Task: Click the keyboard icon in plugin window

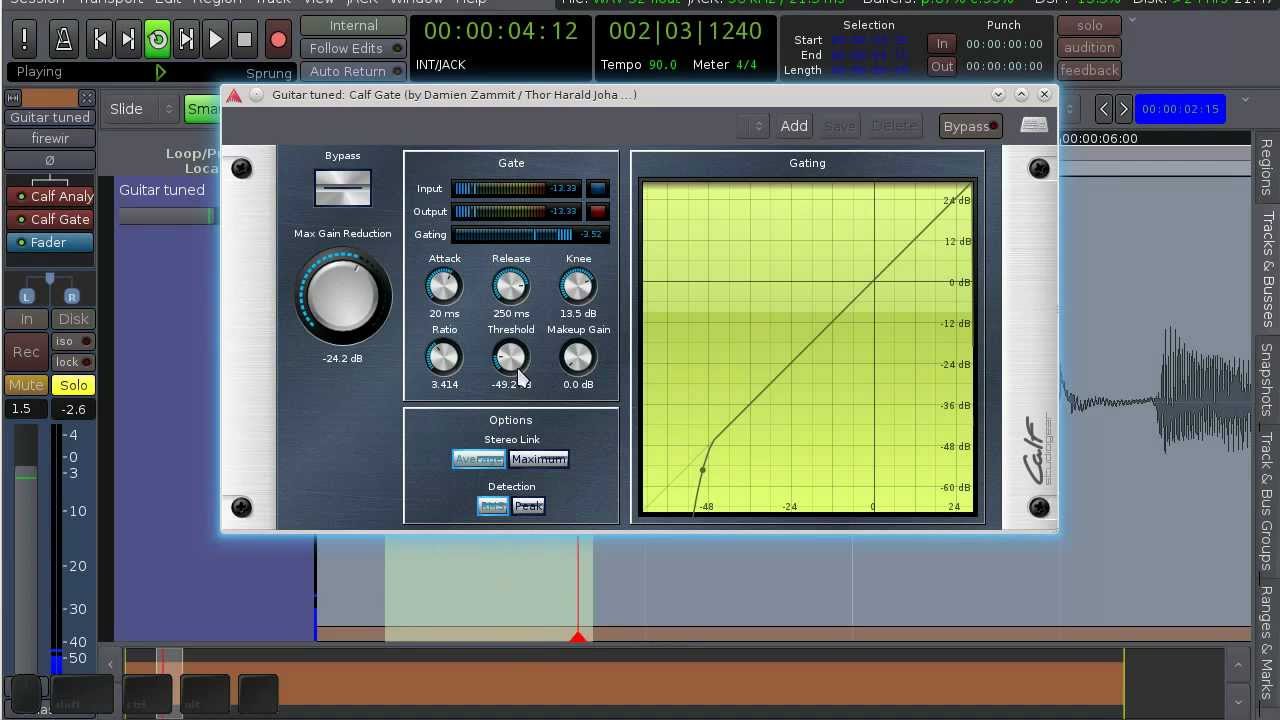Action: (1034, 125)
